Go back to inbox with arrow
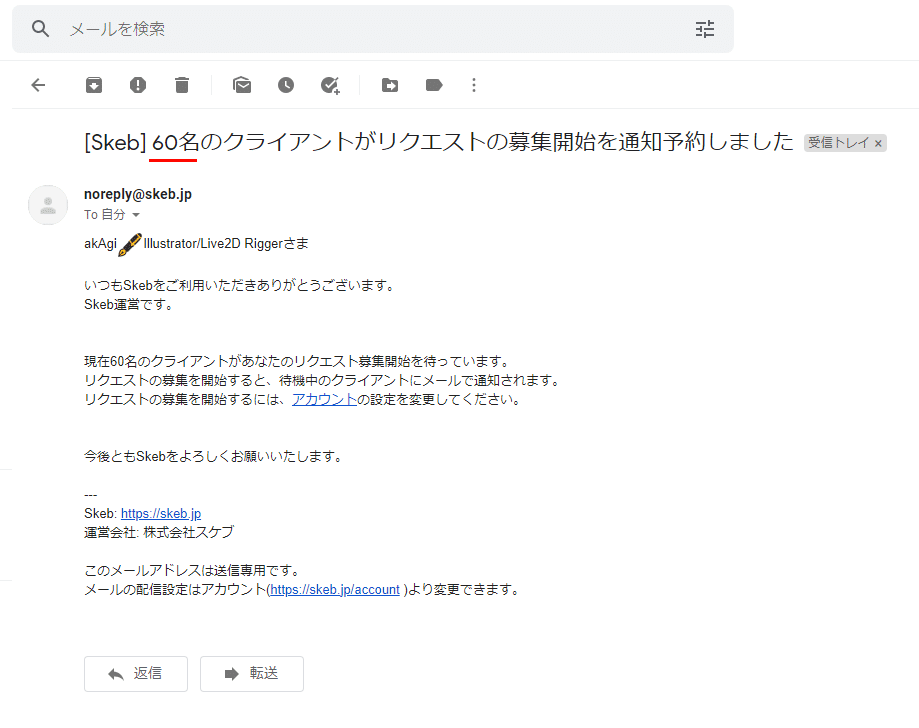The width and height of the screenshot is (919, 728). click(x=38, y=86)
